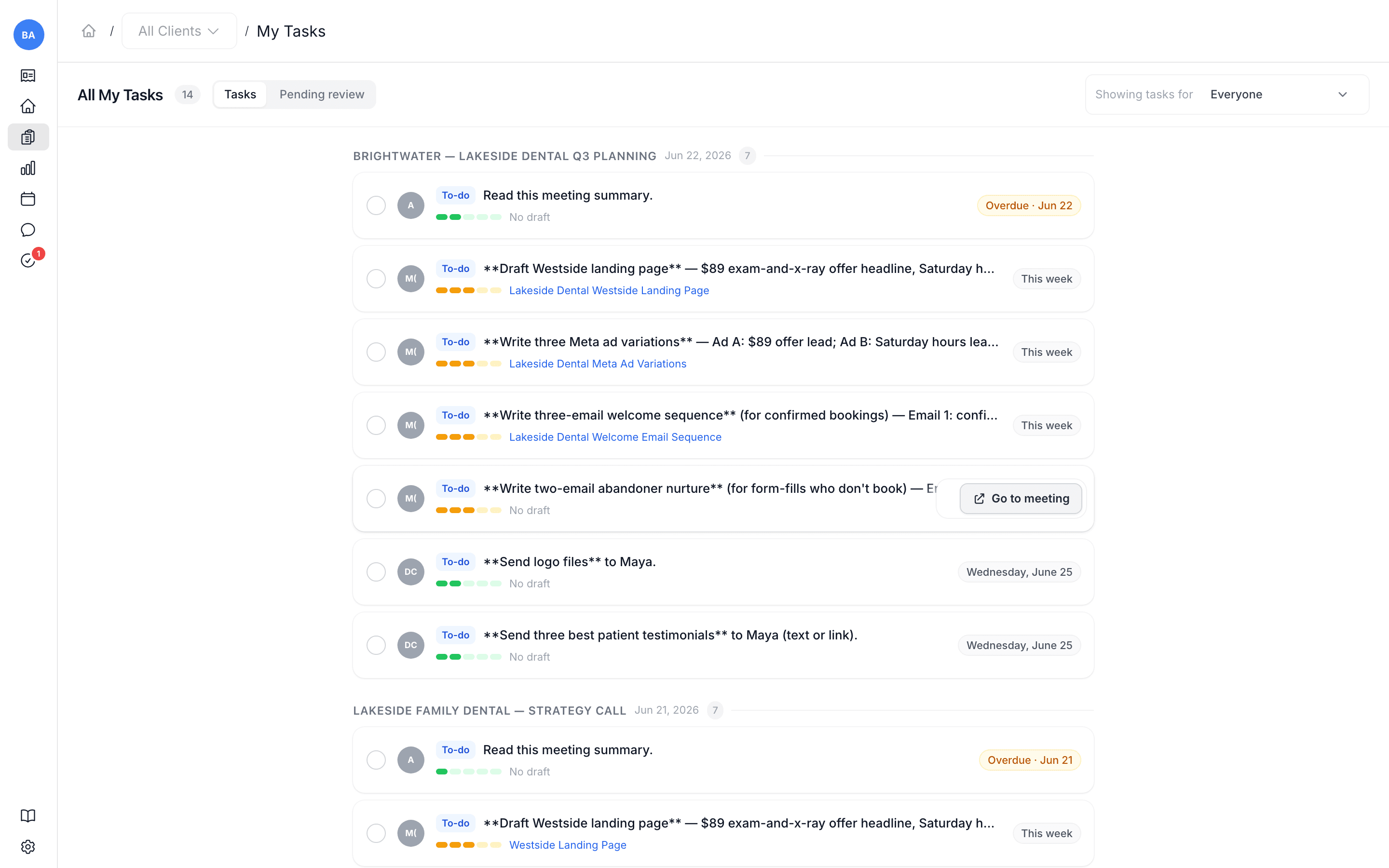
Task: Click DC avatar on patient testimonials task
Action: coord(411,645)
